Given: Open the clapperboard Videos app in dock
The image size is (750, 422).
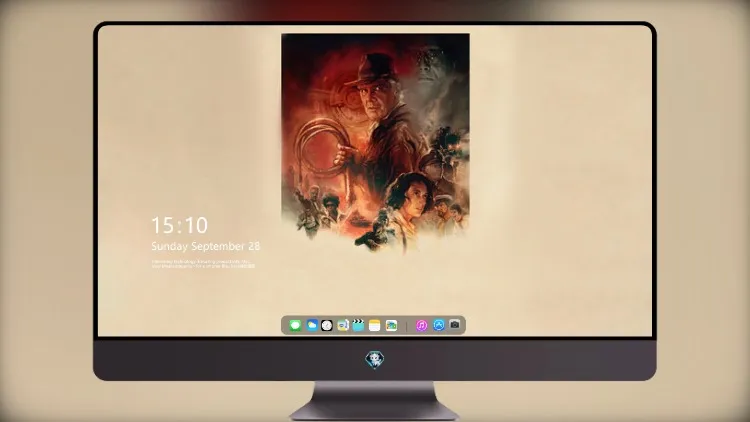Looking at the screenshot, I should click(x=358, y=325).
